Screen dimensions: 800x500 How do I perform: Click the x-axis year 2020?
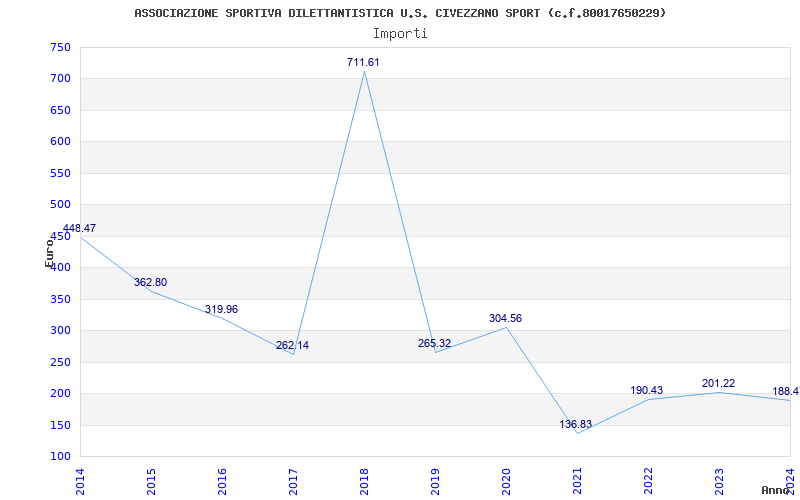[506, 482]
